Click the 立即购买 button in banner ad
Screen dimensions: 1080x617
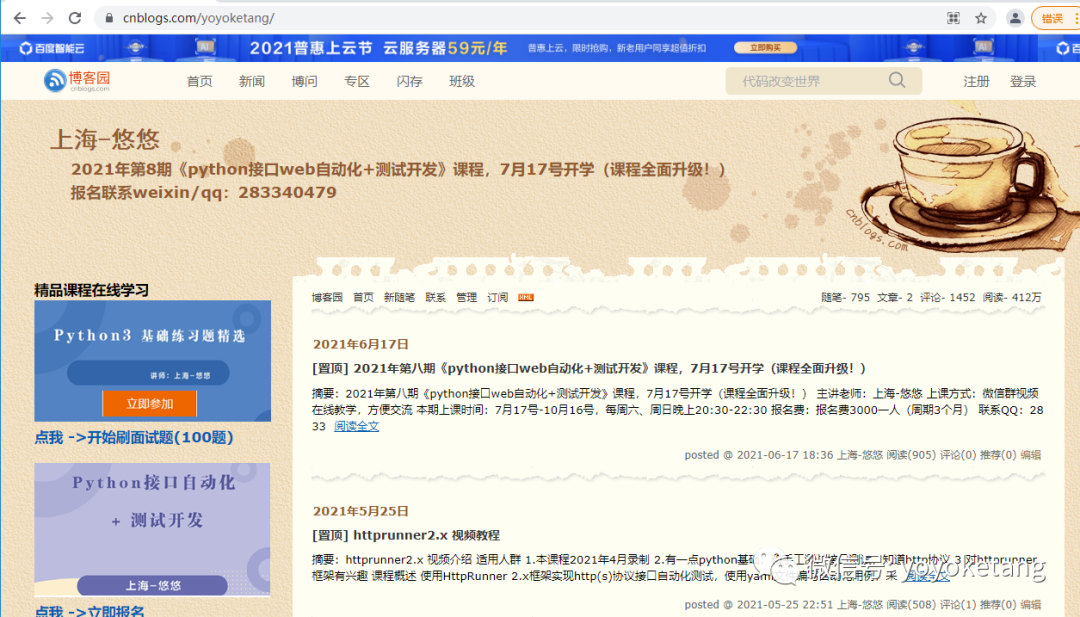coord(765,48)
